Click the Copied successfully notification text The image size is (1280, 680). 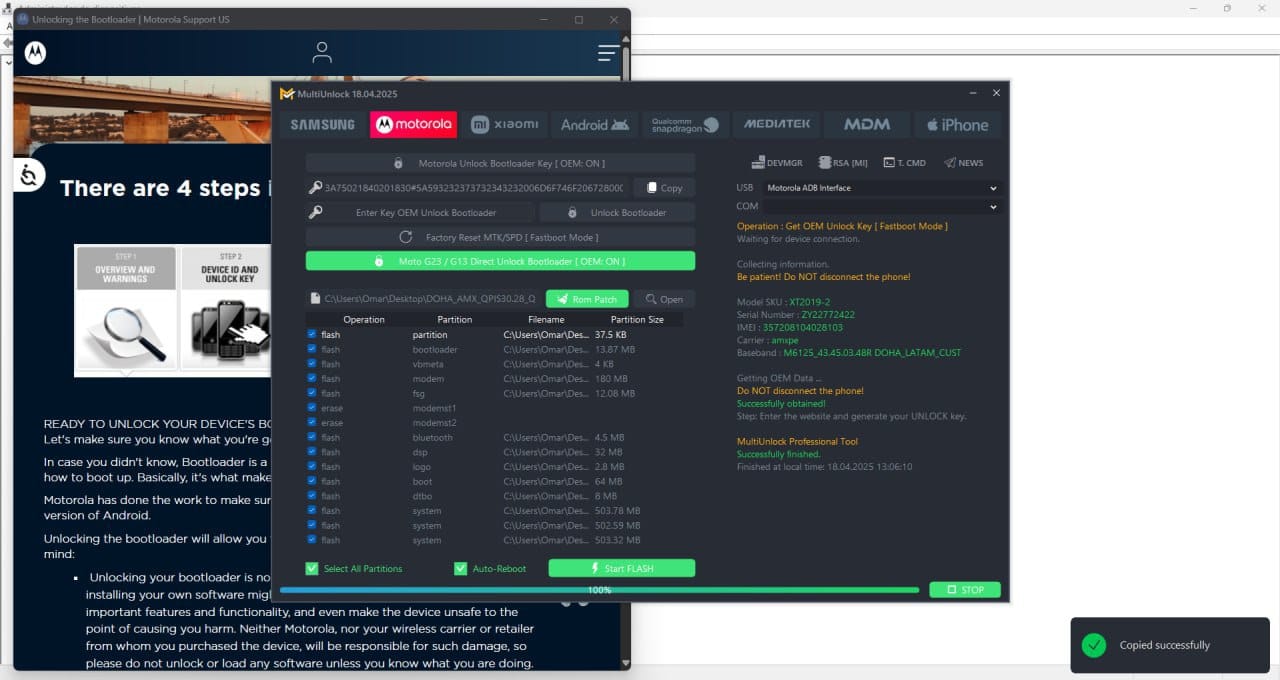pos(1164,645)
